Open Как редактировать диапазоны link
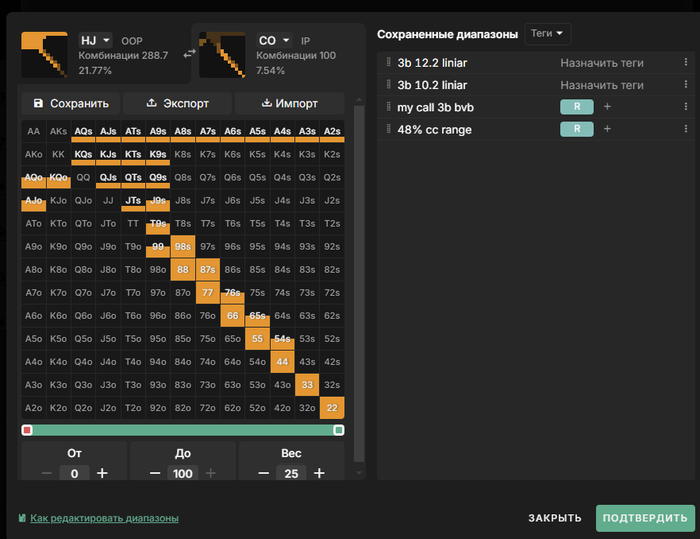This screenshot has height=539, width=700. (104, 518)
